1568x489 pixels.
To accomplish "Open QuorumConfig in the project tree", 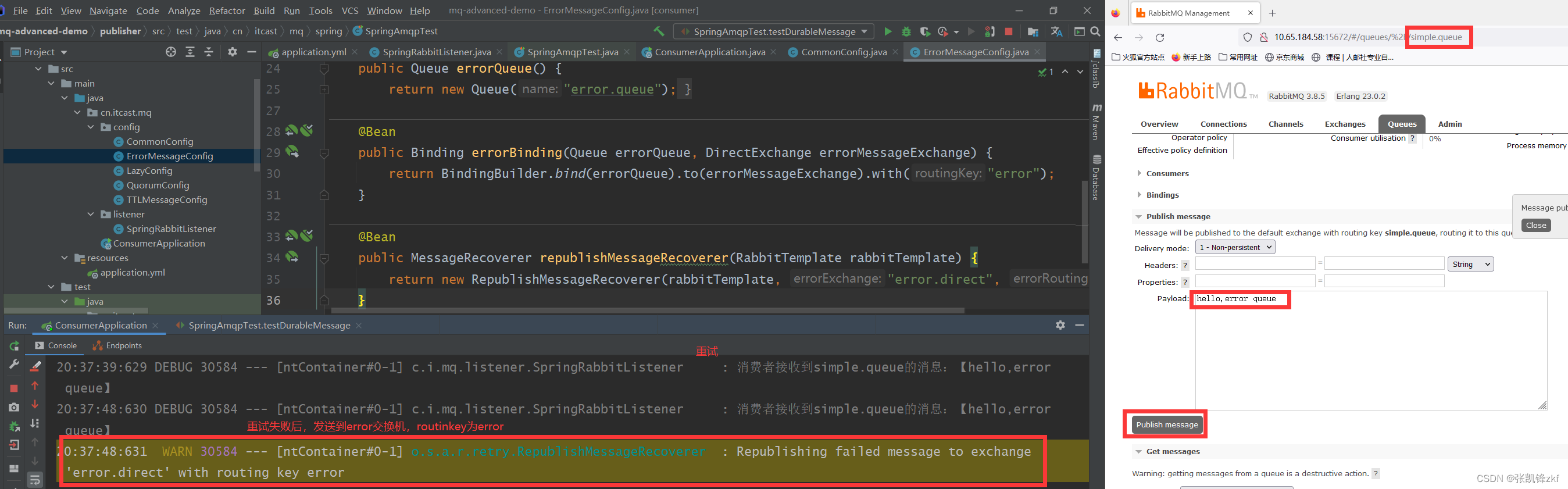I will pos(152,185).
